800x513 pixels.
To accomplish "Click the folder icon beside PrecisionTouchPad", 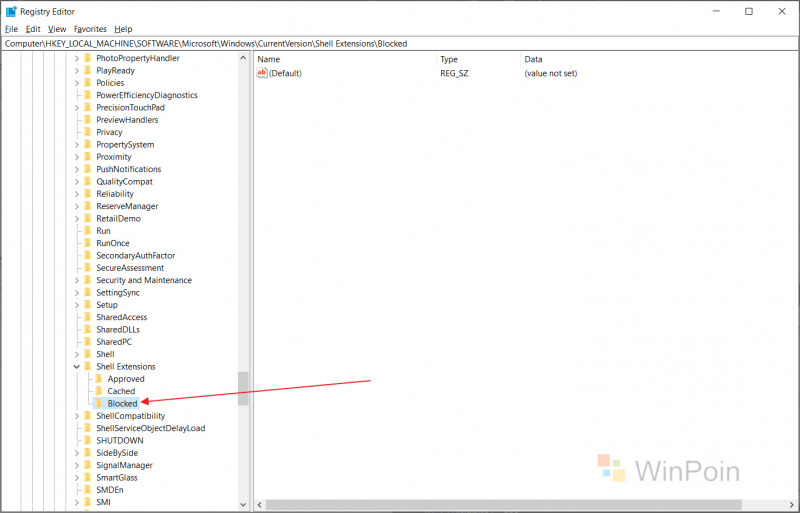I will click(87, 107).
